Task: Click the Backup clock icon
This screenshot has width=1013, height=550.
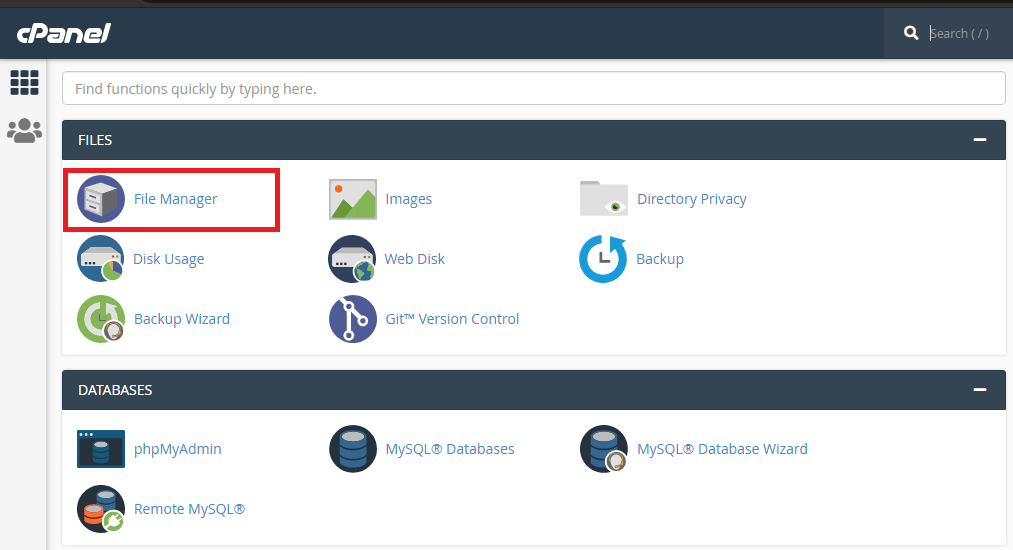Action: 604,259
